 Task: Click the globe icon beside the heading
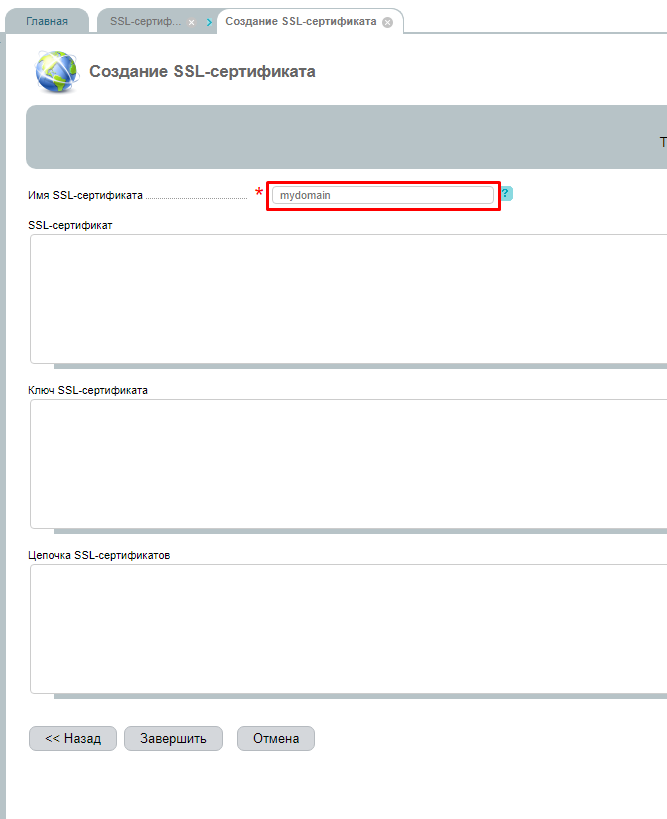coord(57,72)
